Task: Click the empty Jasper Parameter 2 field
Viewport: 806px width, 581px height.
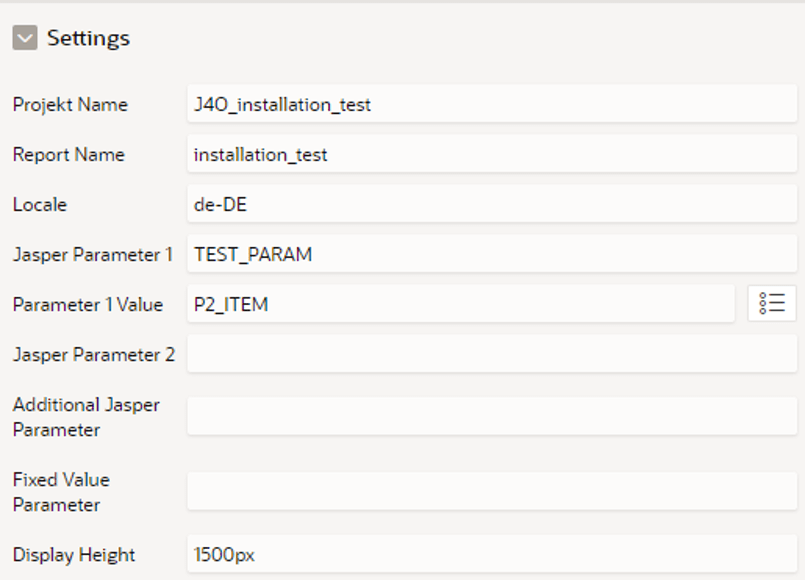Action: 492,354
